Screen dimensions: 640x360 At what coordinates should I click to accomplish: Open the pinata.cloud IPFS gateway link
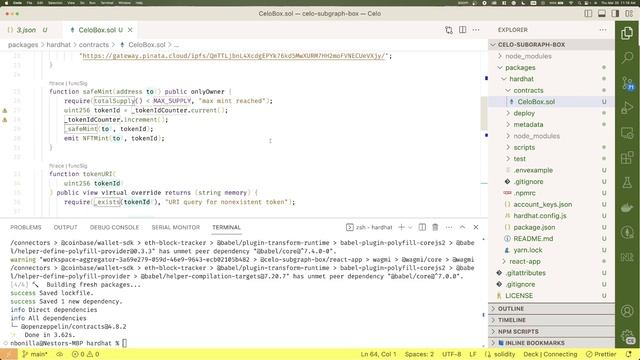coord(234,56)
